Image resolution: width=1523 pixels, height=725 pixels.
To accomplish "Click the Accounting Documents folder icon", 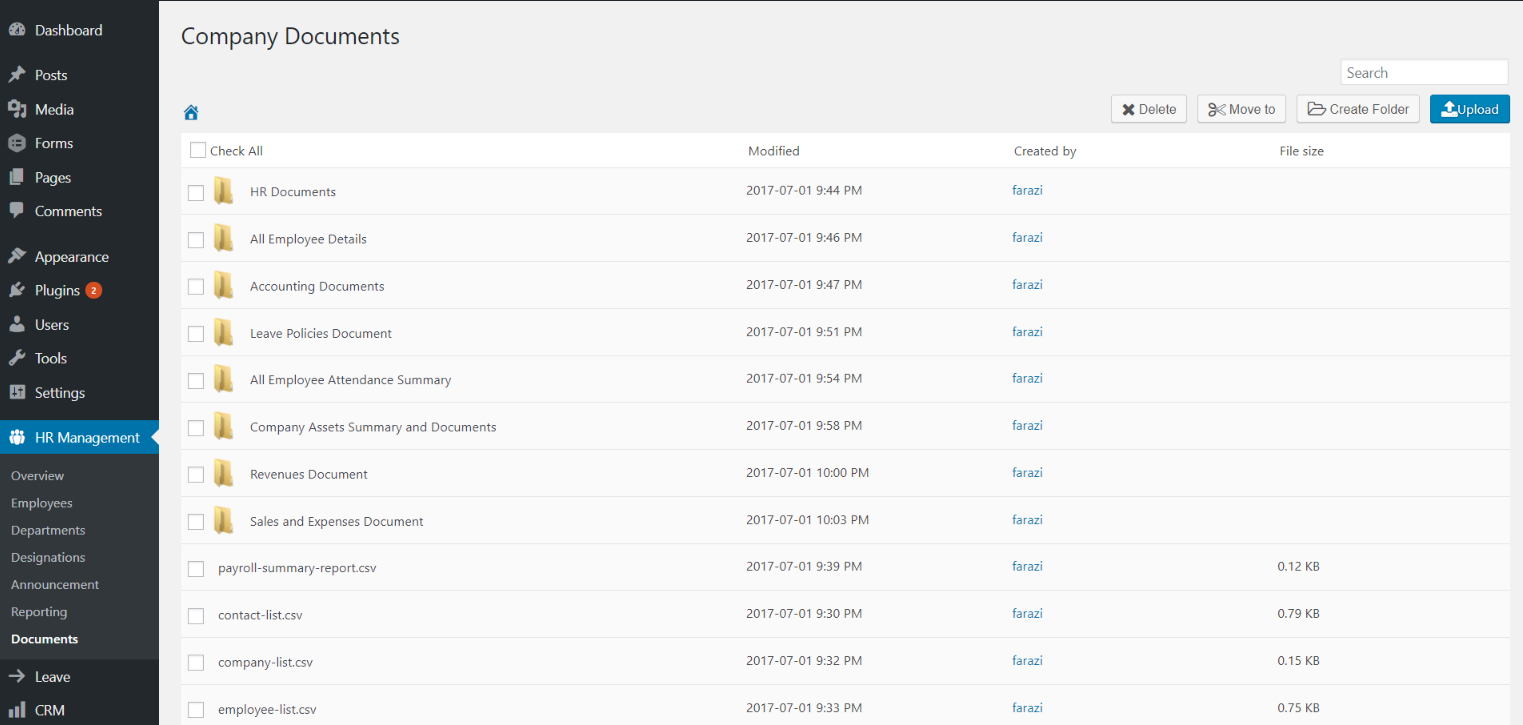I will coord(224,285).
